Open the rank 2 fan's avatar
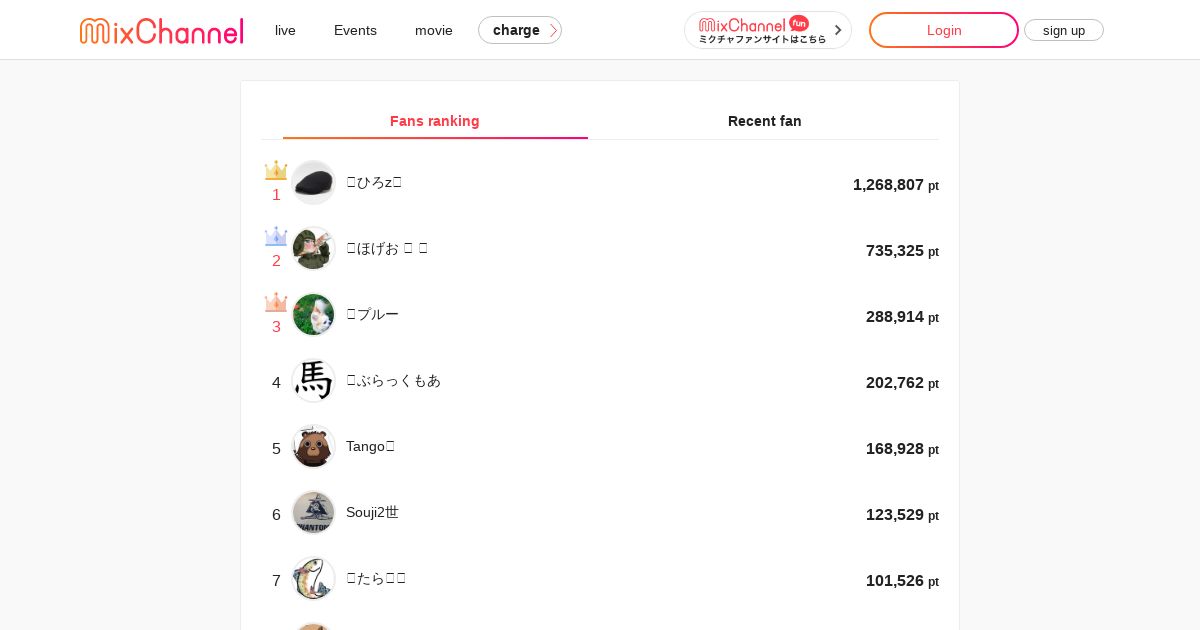 click(x=313, y=249)
